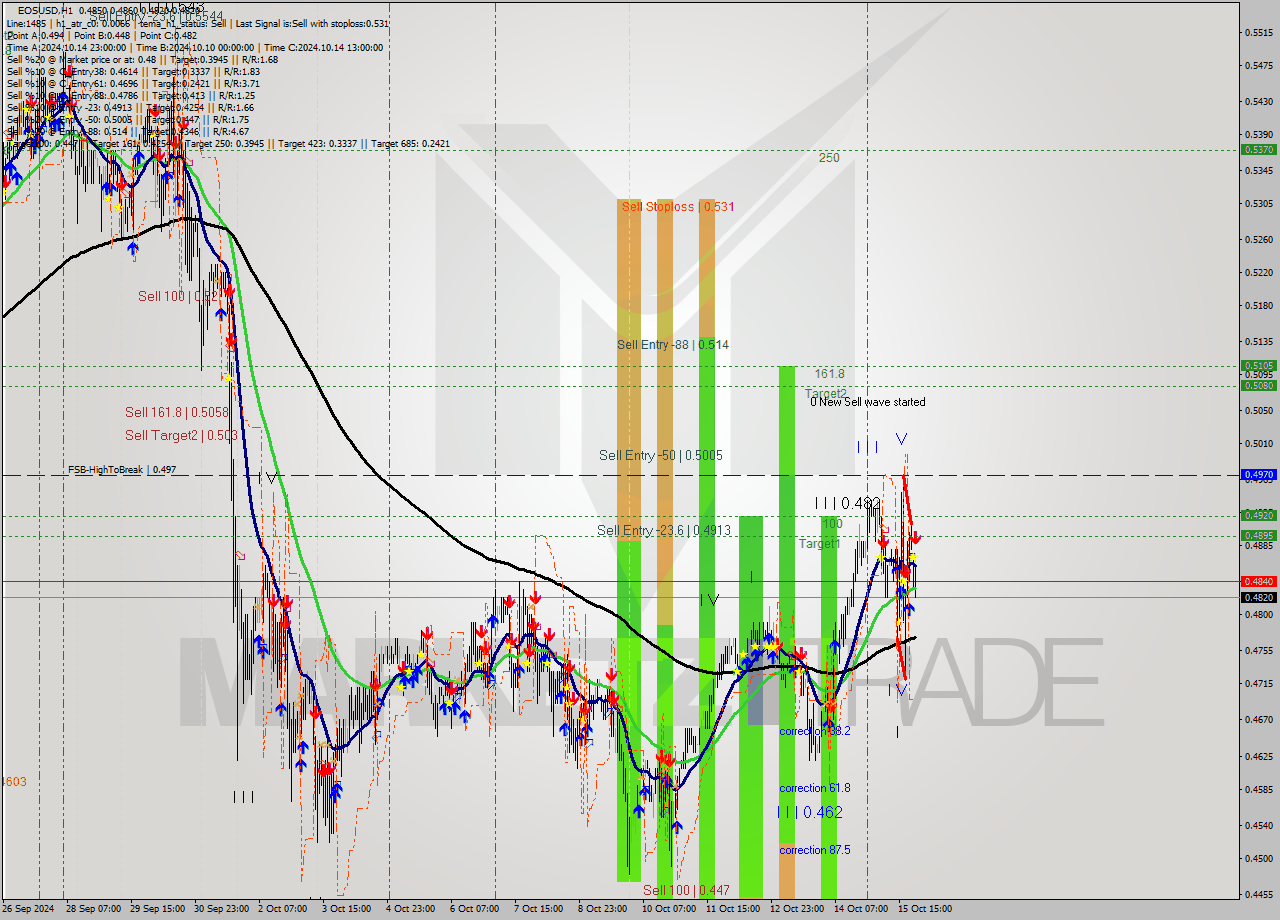Screen dimensions: 1280x920
Task: Select 'Sell Entry -88 | 0.514' label
Action: pyautogui.click(x=673, y=345)
